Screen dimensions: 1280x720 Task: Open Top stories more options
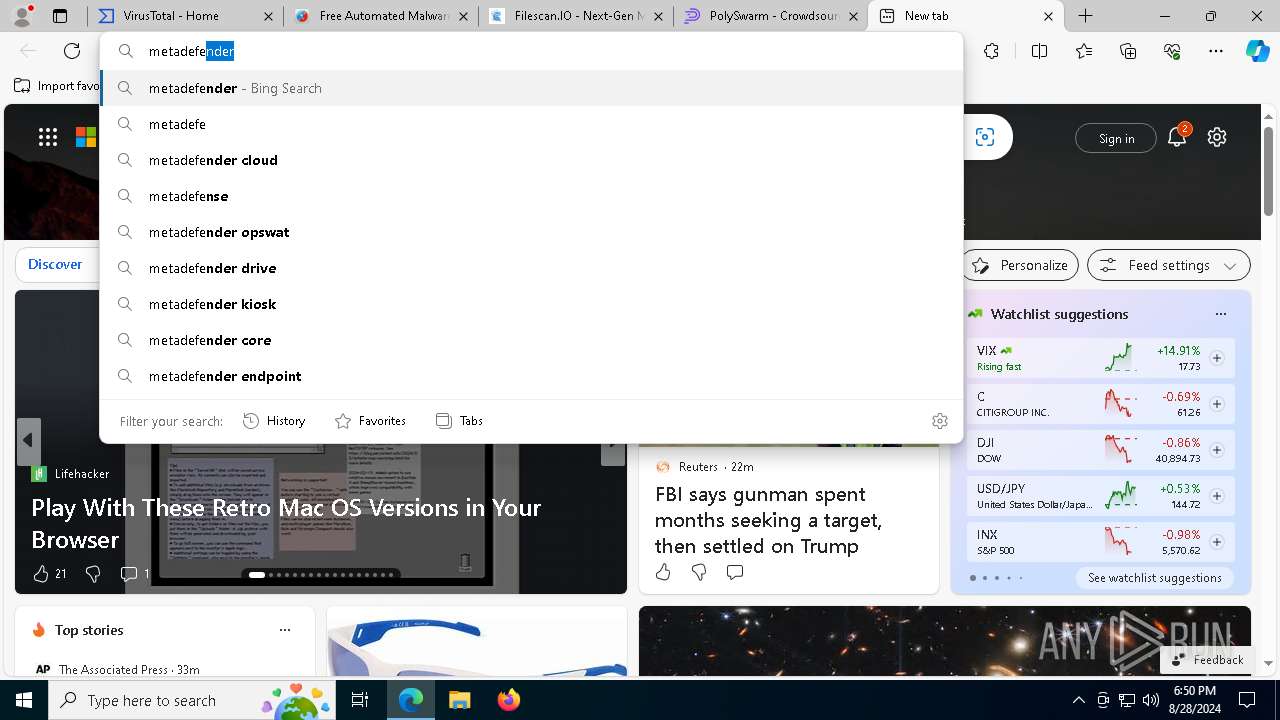[x=285, y=630]
